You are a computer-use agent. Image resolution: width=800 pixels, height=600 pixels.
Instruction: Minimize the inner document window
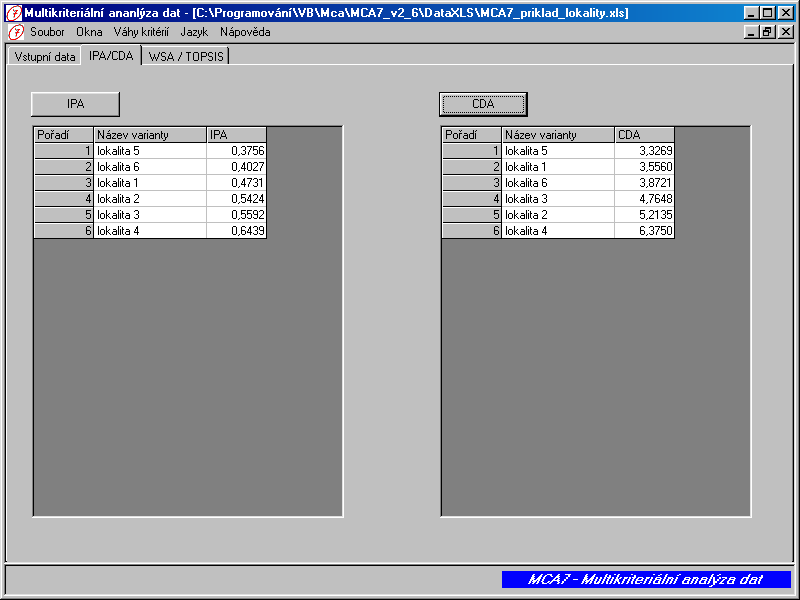[x=752, y=32]
